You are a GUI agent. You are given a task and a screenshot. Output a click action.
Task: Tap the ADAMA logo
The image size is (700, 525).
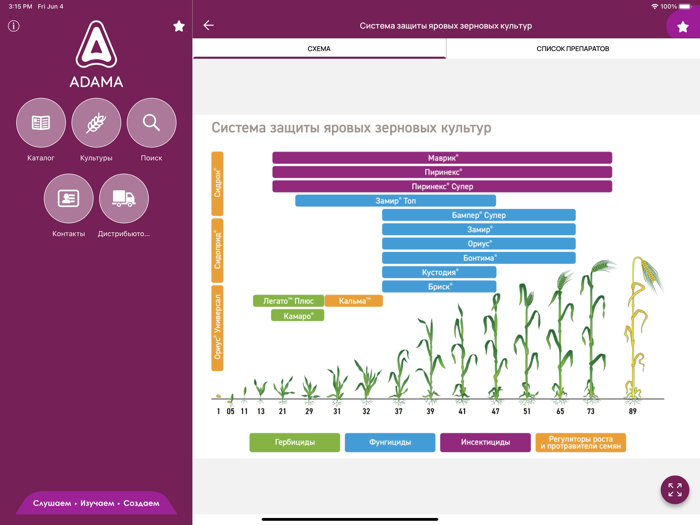click(x=96, y=54)
